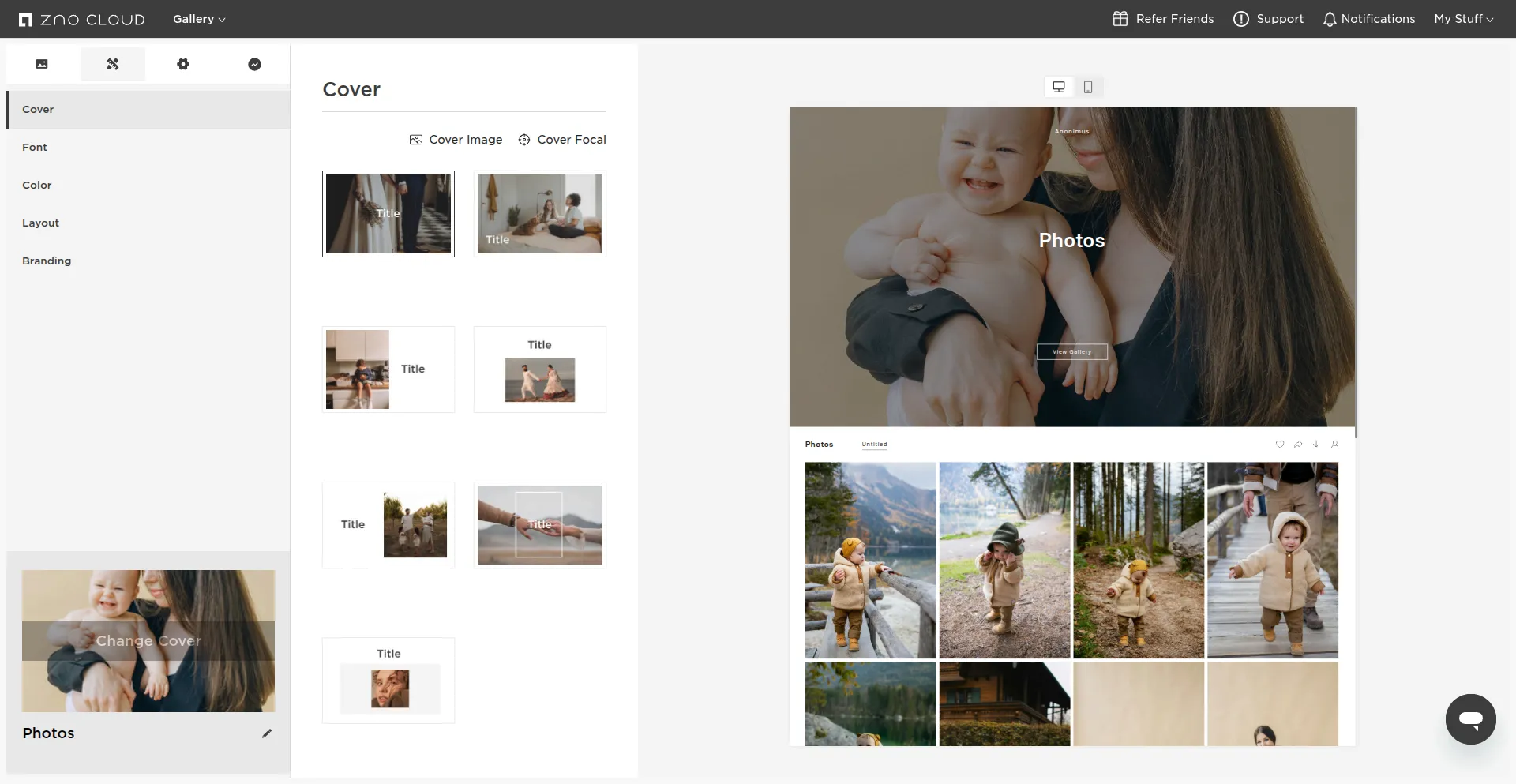Click the heart icon in the gallery preview
The image size is (1516, 784).
1279,445
